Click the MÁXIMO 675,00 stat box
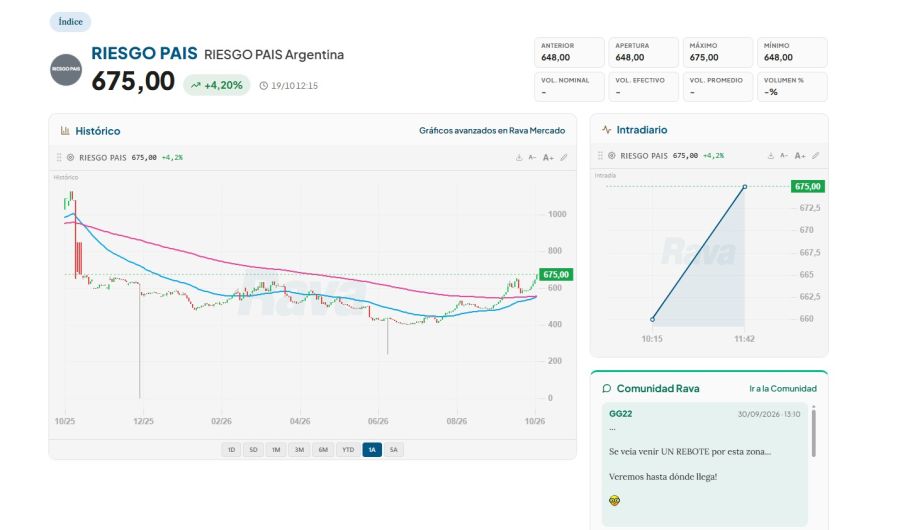The image size is (900, 530). [x=717, y=52]
